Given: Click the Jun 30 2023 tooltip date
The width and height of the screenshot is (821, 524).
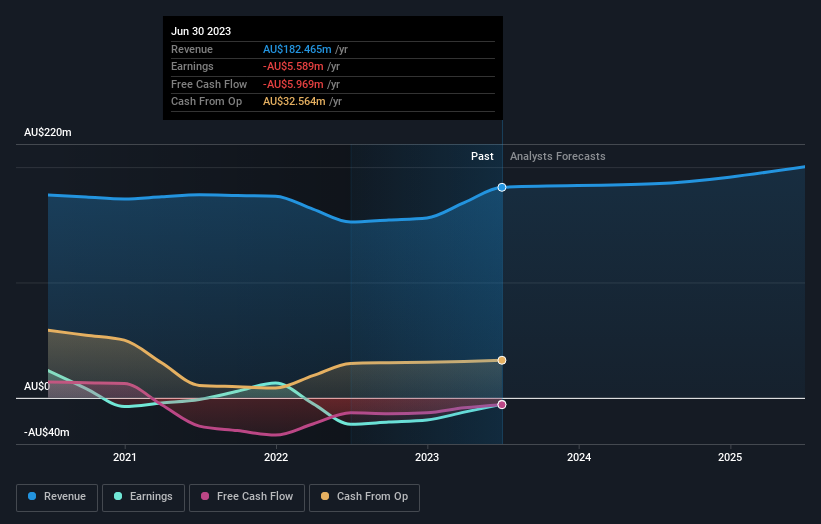Looking at the screenshot, I should [201, 31].
